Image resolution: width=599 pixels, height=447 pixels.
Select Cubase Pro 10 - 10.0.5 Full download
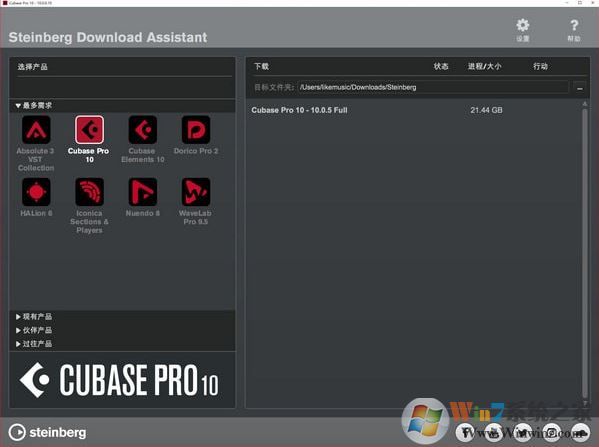point(300,110)
